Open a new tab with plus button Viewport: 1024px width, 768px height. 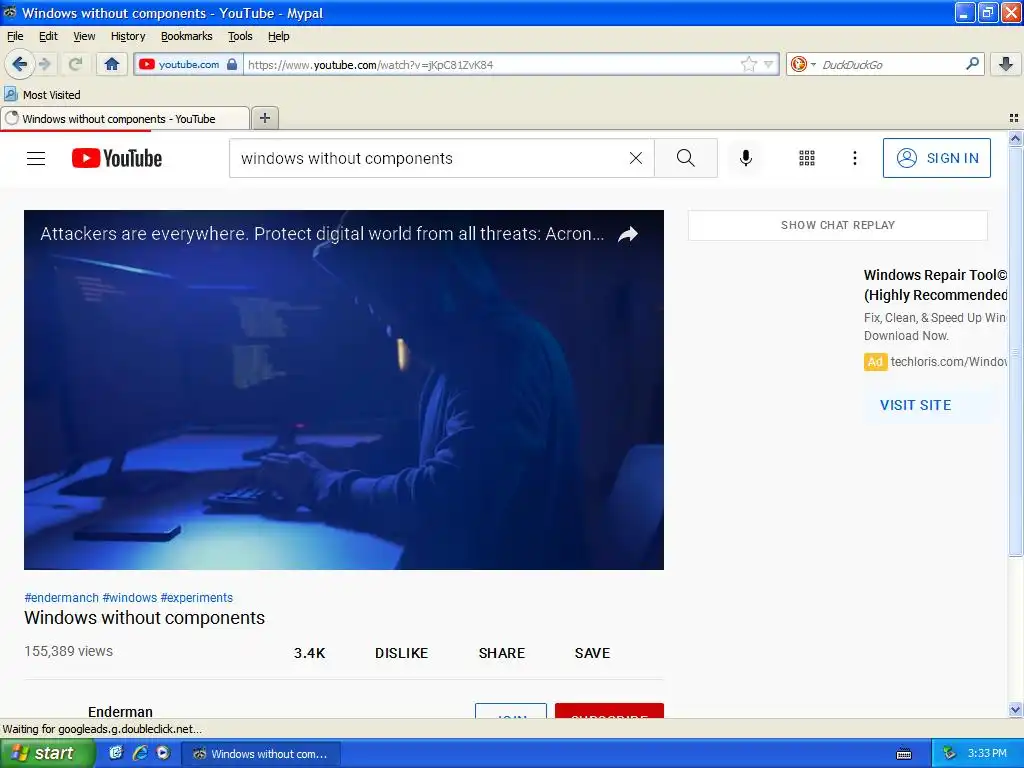(x=264, y=118)
